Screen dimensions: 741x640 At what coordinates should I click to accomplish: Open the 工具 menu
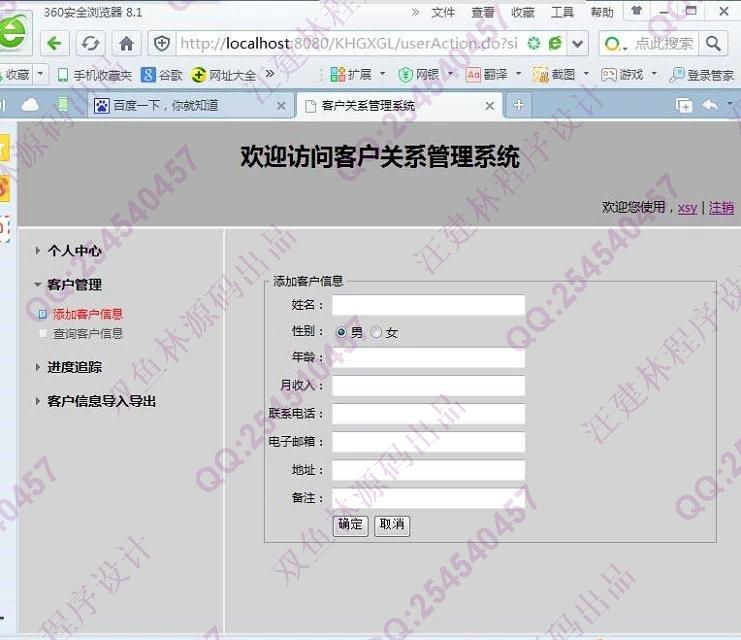tap(562, 12)
